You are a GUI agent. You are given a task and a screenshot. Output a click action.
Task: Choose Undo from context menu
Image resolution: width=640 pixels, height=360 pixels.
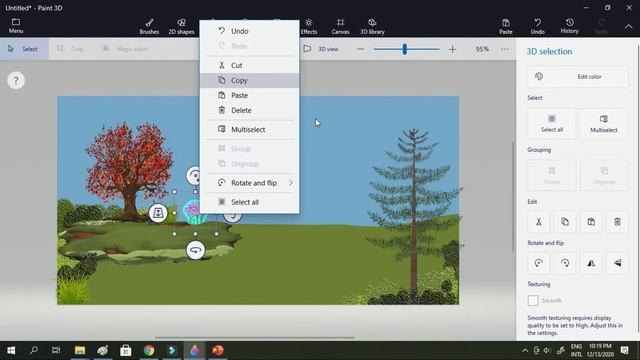(x=249, y=31)
